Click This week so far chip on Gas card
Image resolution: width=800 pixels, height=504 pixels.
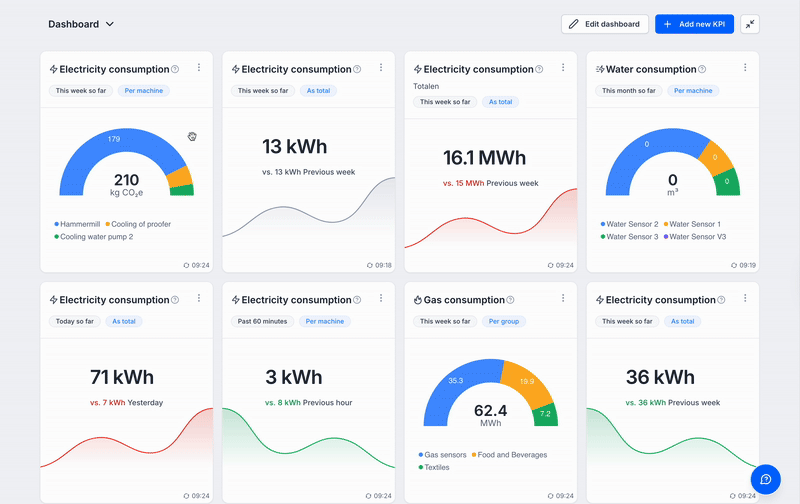coord(445,321)
